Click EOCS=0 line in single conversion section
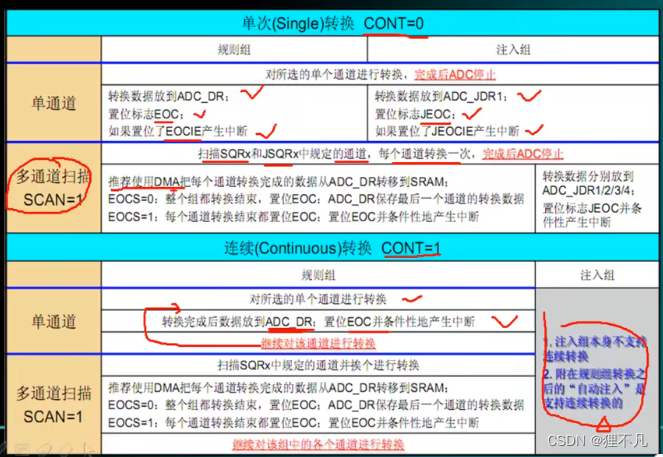Image resolution: width=663 pixels, height=457 pixels. click(316, 199)
